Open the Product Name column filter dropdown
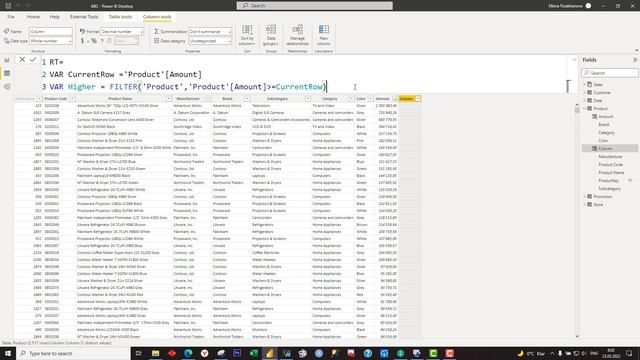The image size is (640, 360). (x=169, y=99)
